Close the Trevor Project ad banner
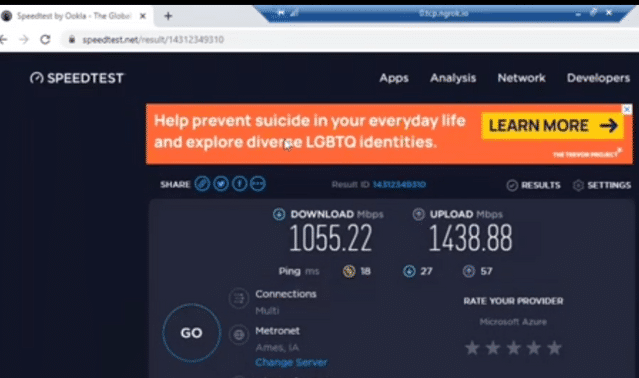639x378 pixels. click(627, 109)
